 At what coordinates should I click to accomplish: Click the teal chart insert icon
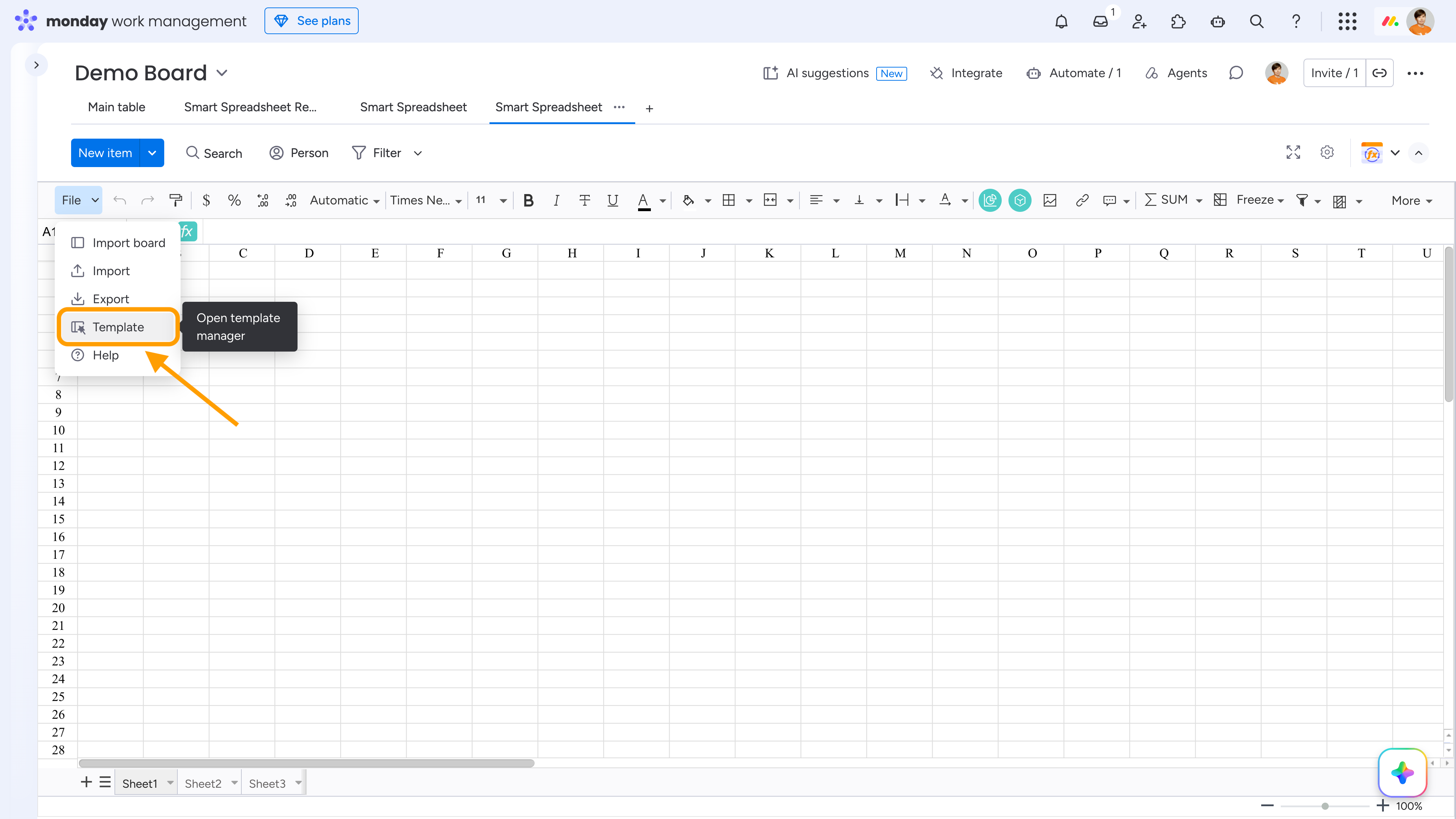tap(990, 200)
